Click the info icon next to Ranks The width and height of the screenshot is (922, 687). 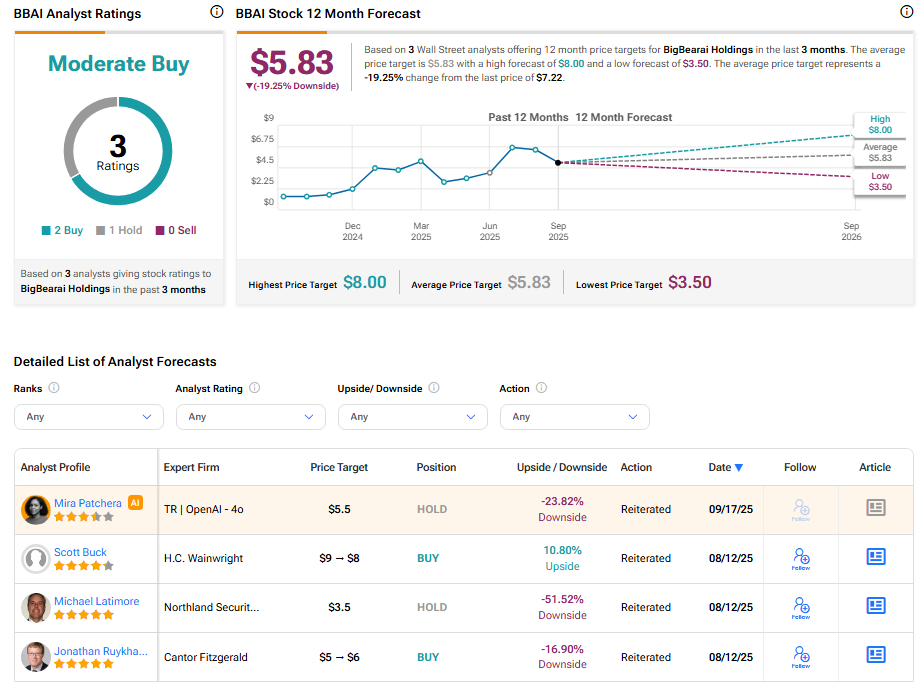54,388
